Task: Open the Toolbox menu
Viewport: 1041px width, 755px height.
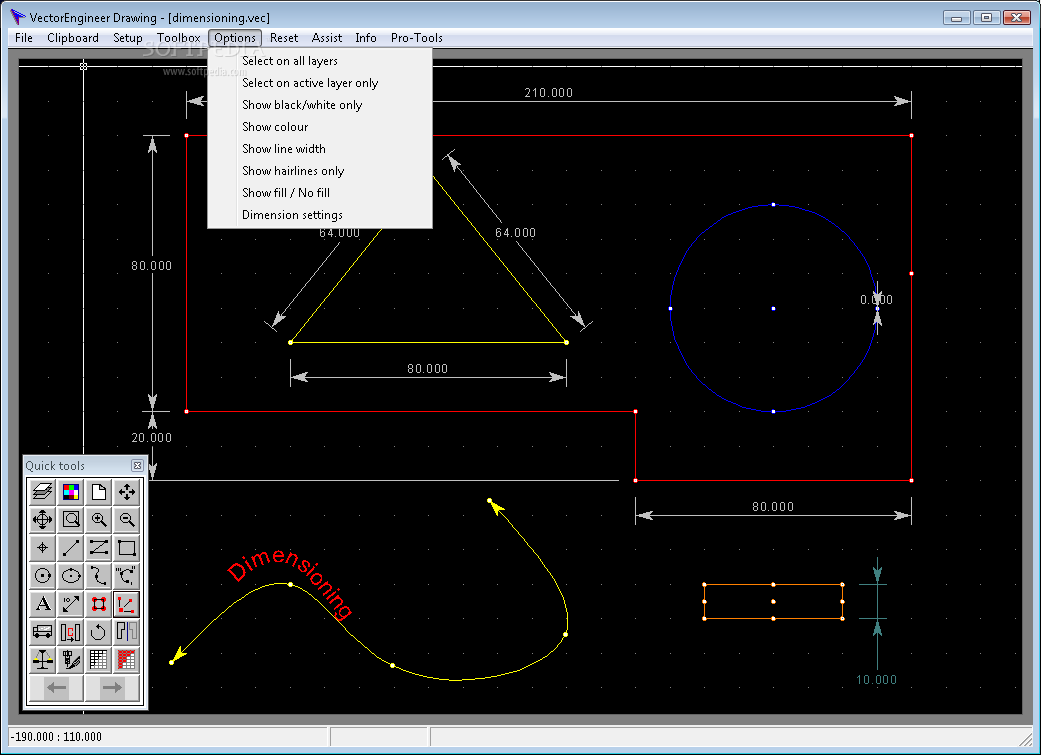Action: click(x=179, y=38)
